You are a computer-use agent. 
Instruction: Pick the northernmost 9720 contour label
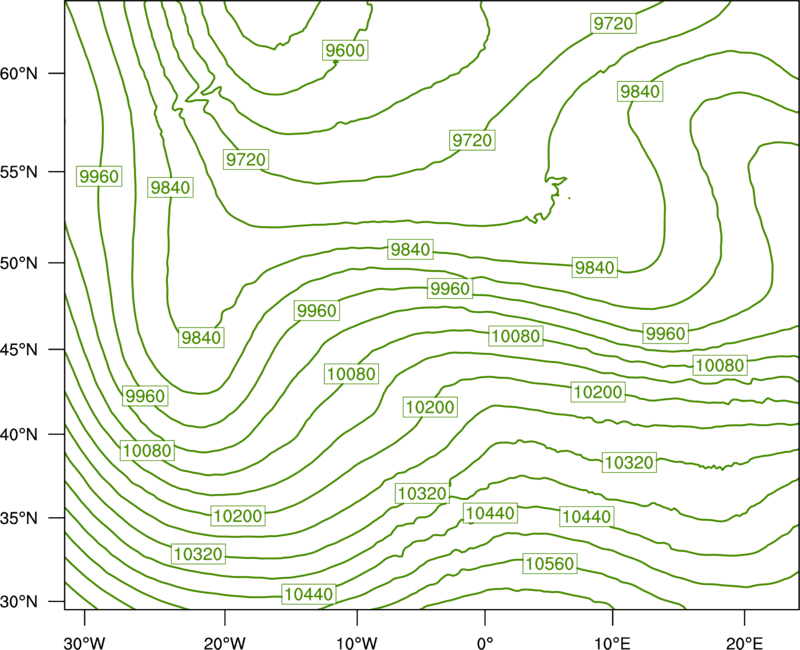tap(613, 23)
